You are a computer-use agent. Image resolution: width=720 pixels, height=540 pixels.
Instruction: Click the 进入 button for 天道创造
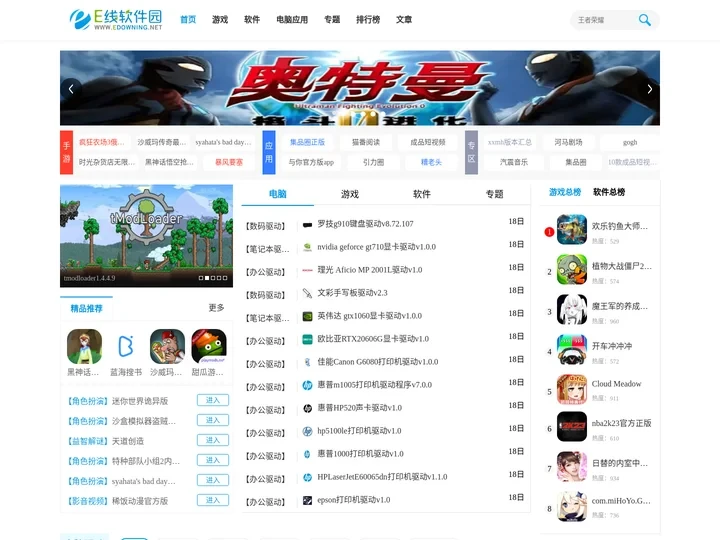point(213,440)
